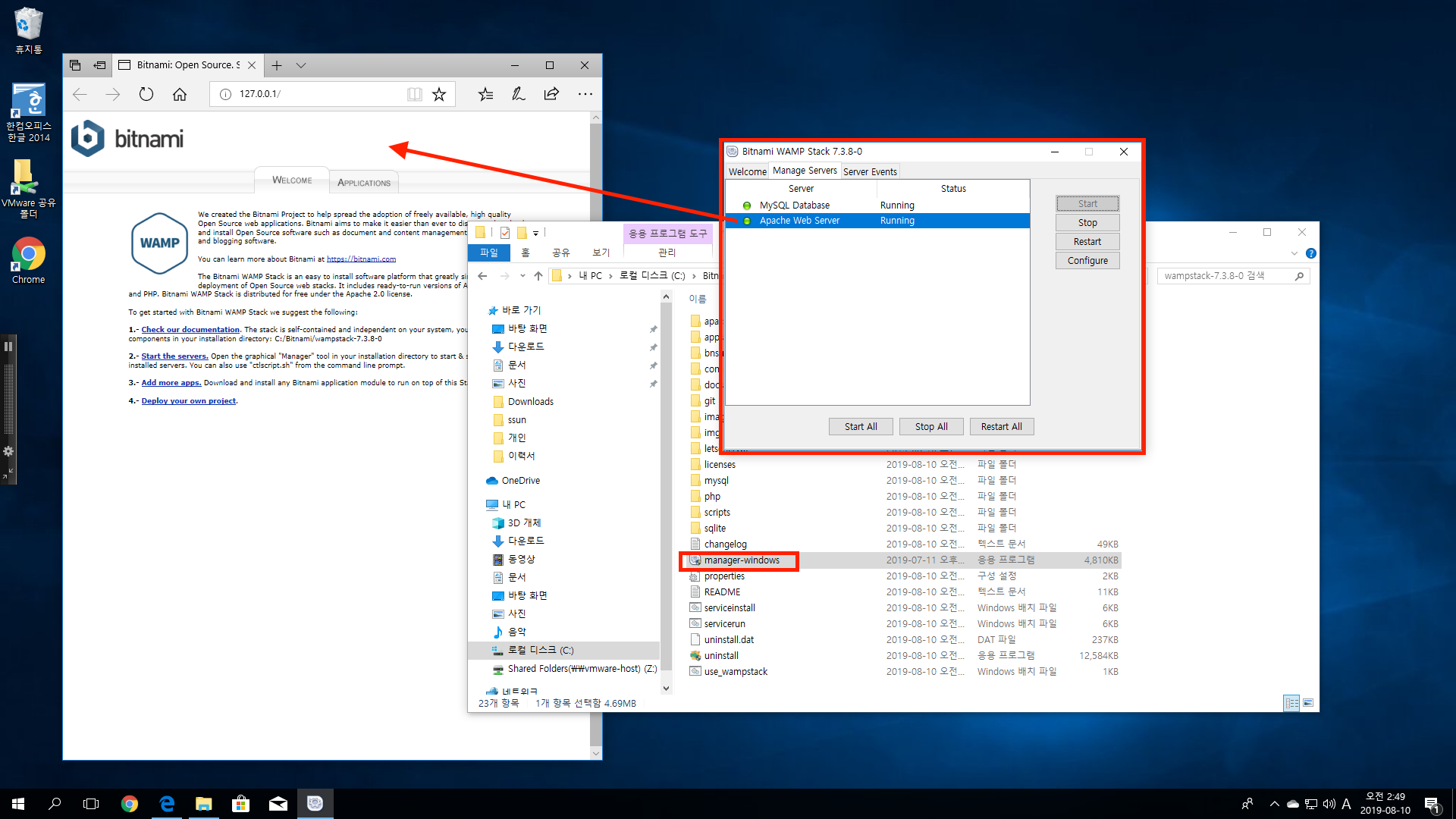Click Edge add notes pen icon
This screenshot has width=1456, height=819.
click(518, 94)
